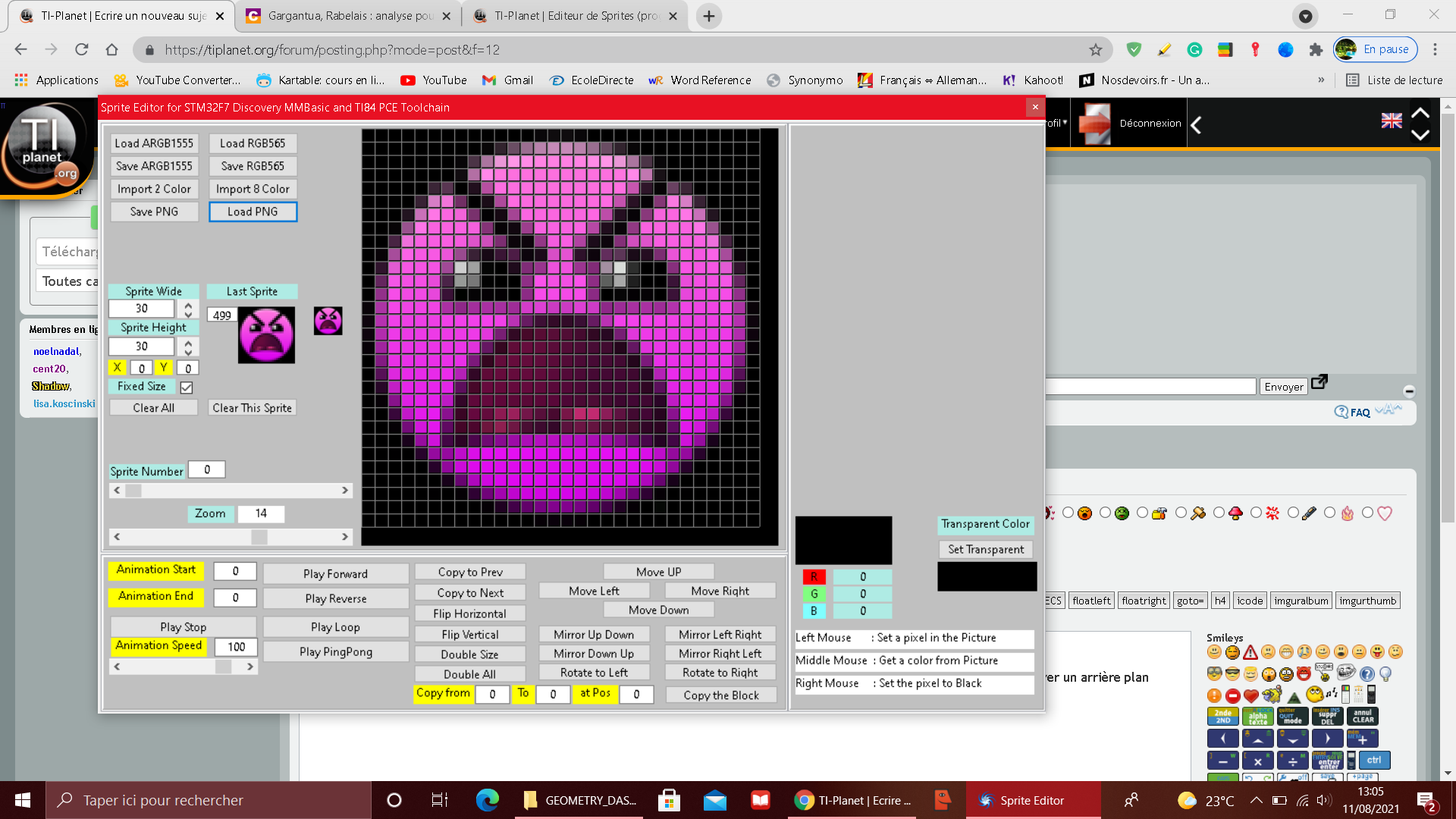Open the Envoyer pop-out window icon

1319,381
